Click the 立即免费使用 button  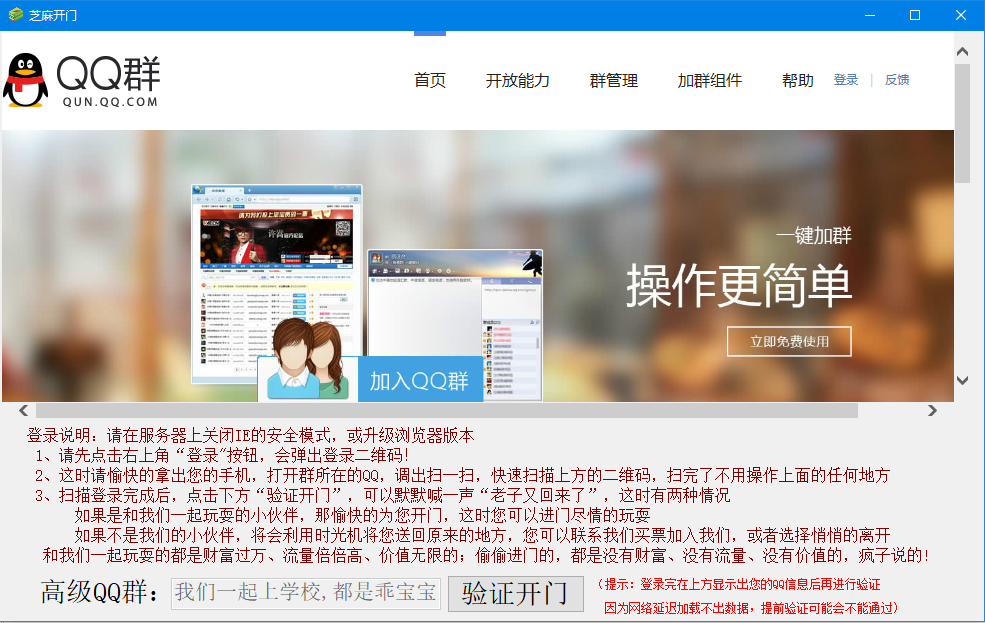(789, 342)
